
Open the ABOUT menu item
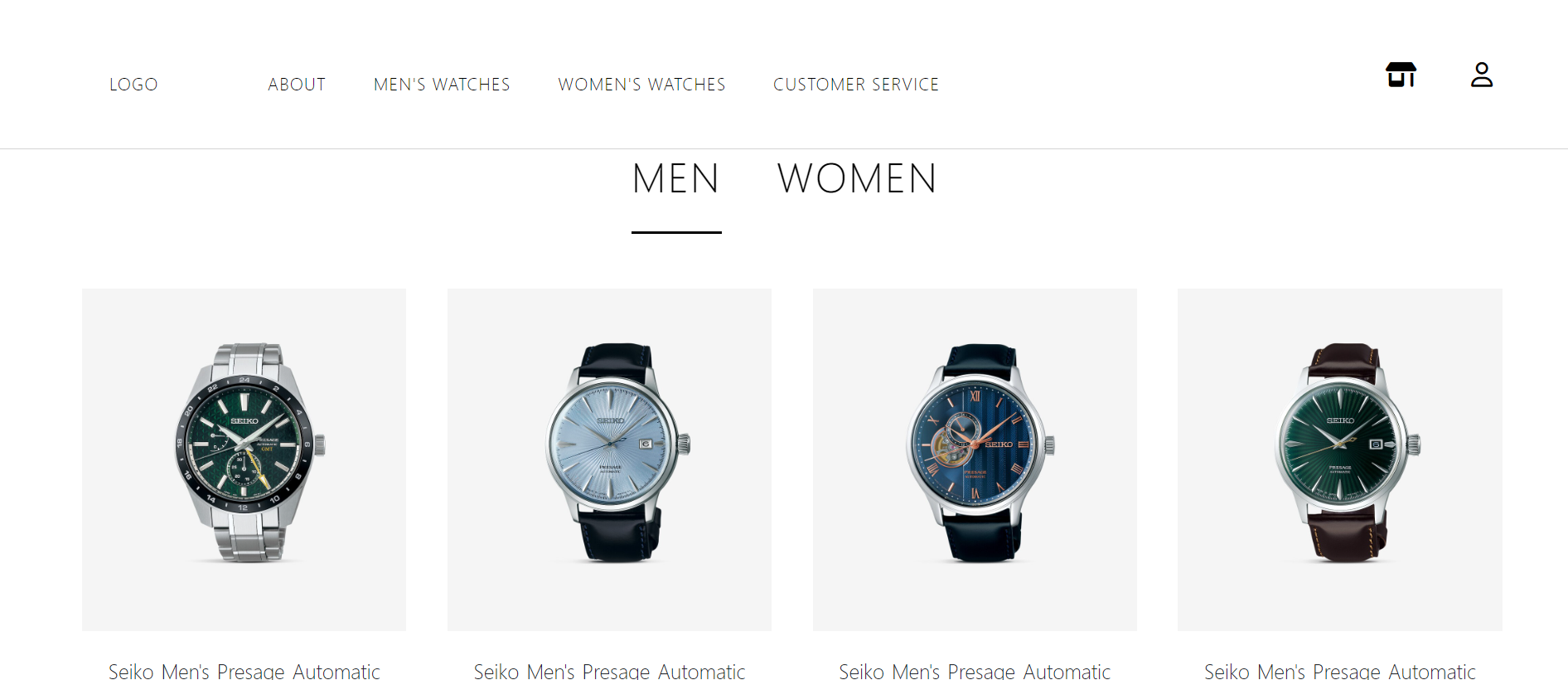pyautogui.click(x=297, y=85)
